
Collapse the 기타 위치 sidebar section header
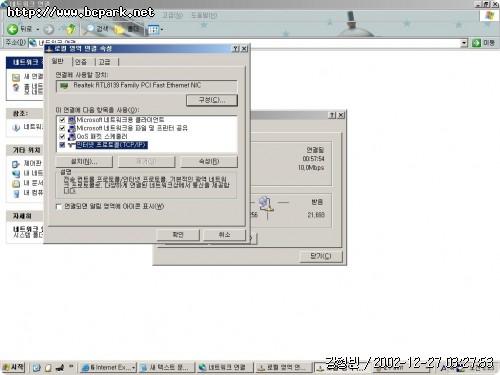[x=25, y=150]
